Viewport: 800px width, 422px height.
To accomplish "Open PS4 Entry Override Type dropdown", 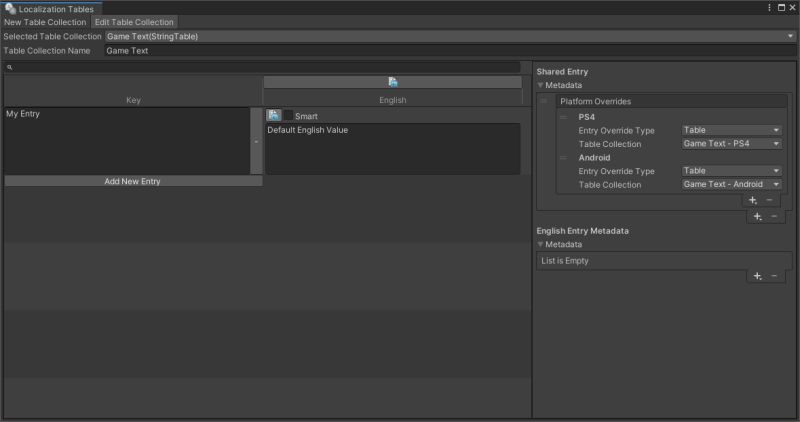I will (x=732, y=130).
